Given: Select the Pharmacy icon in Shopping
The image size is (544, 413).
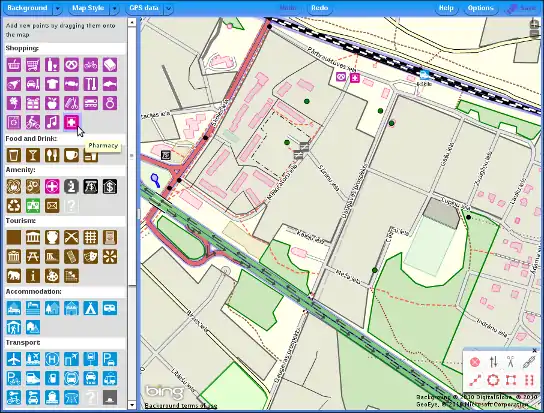Looking at the screenshot, I should (71, 122).
